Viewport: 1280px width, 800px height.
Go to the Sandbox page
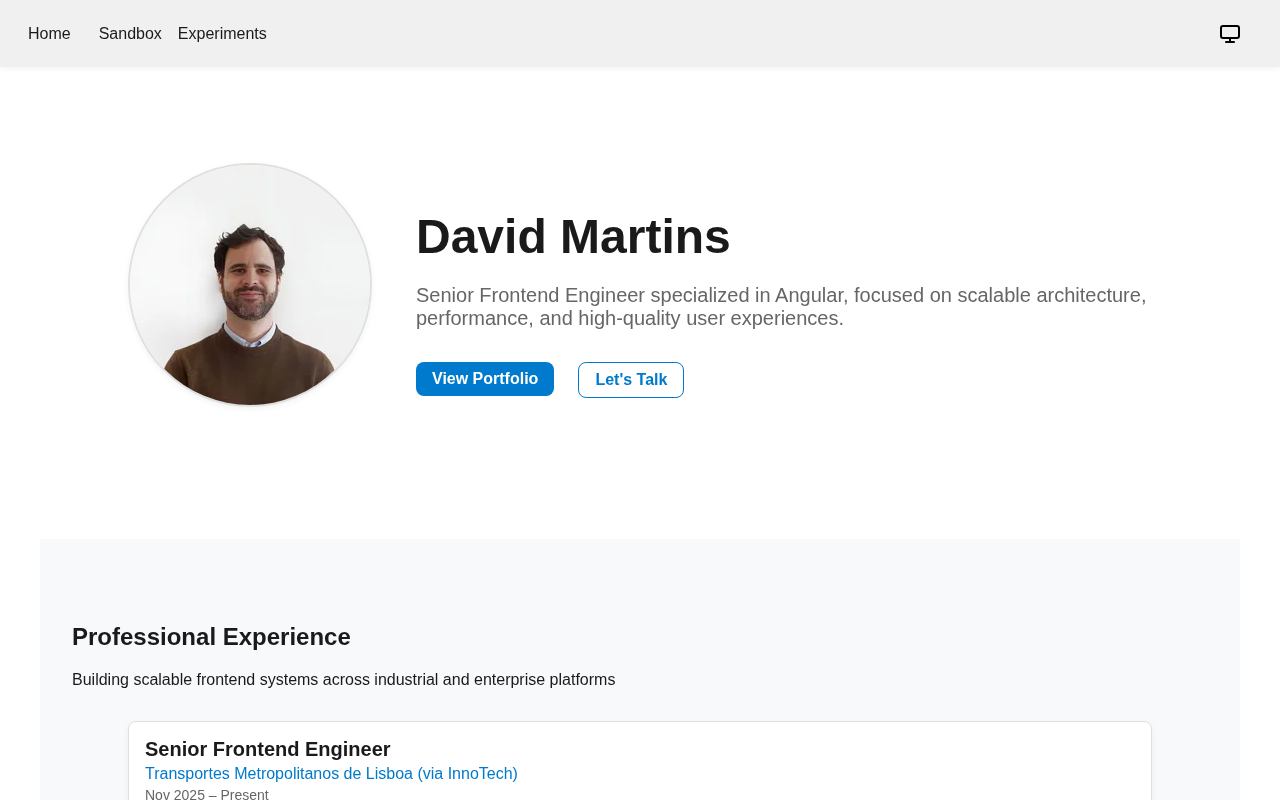pyautogui.click(x=130, y=34)
